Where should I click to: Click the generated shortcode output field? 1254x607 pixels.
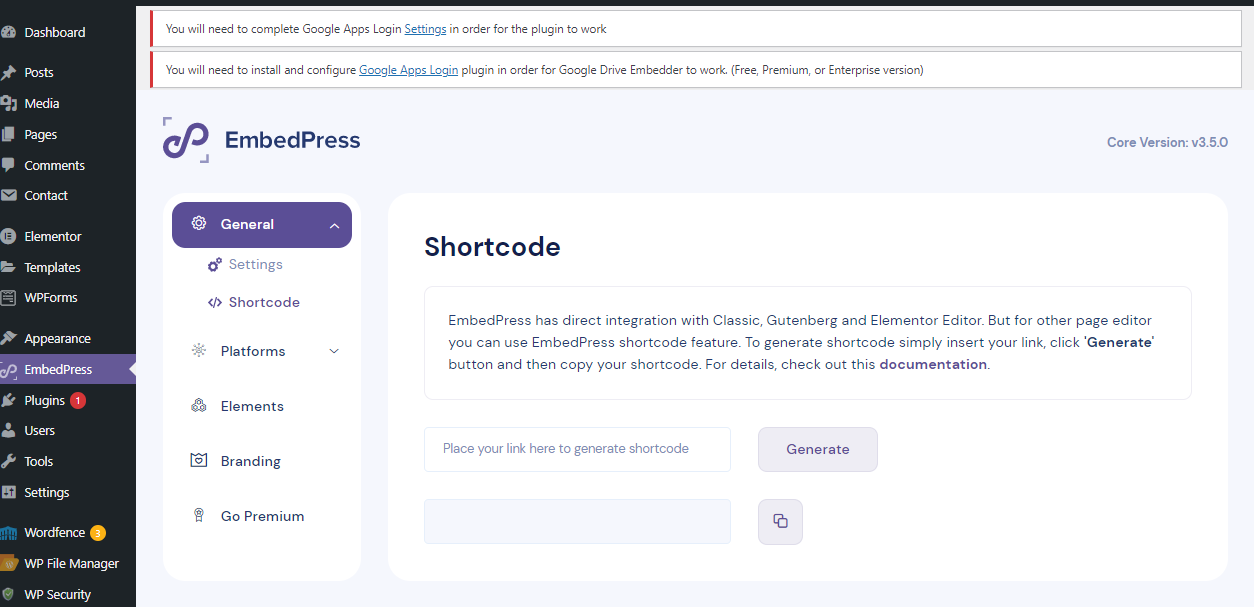[x=577, y=522]
